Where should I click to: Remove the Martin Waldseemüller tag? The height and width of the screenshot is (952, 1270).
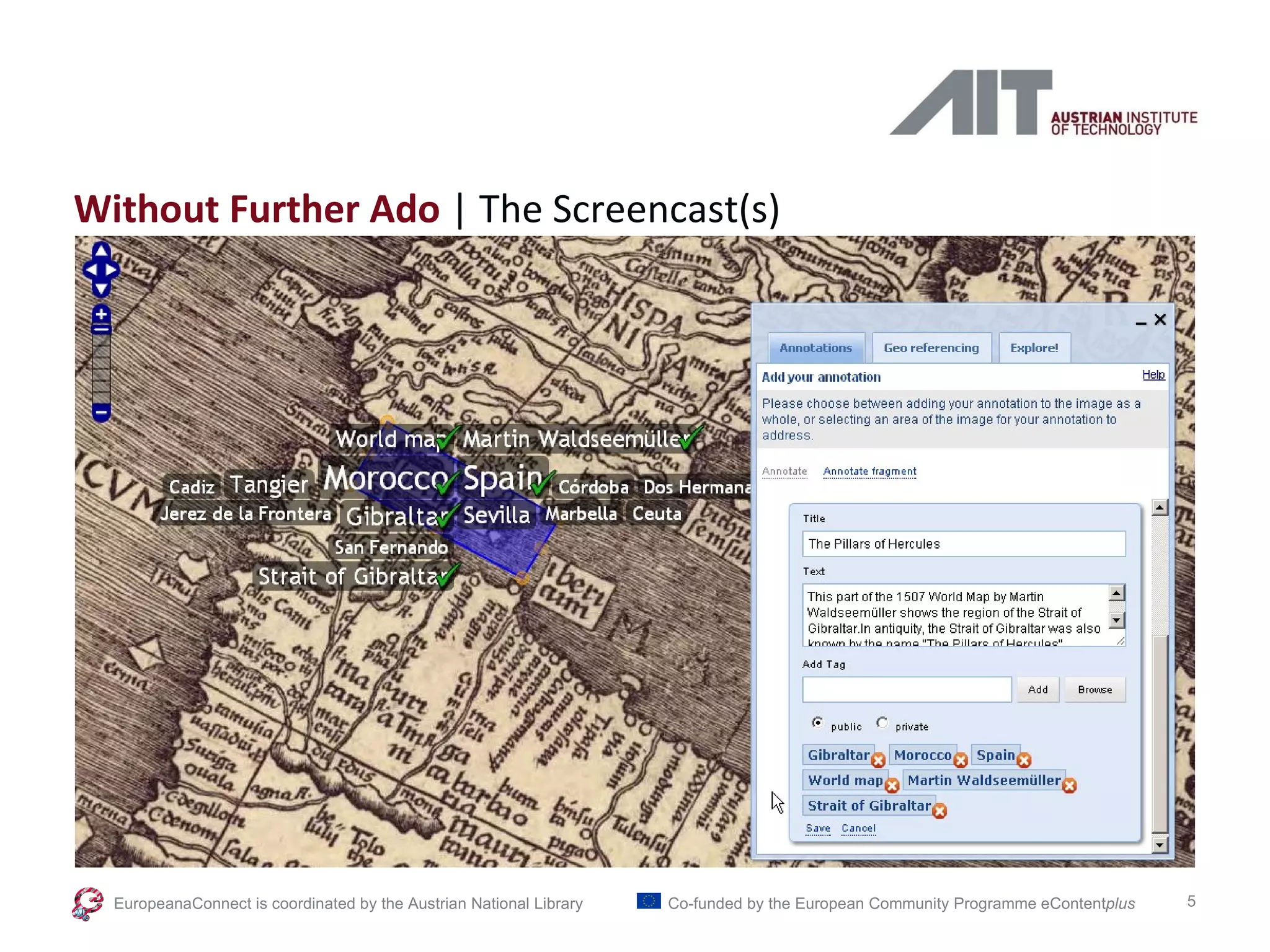pyautogui.click(x=1069, y=785)
